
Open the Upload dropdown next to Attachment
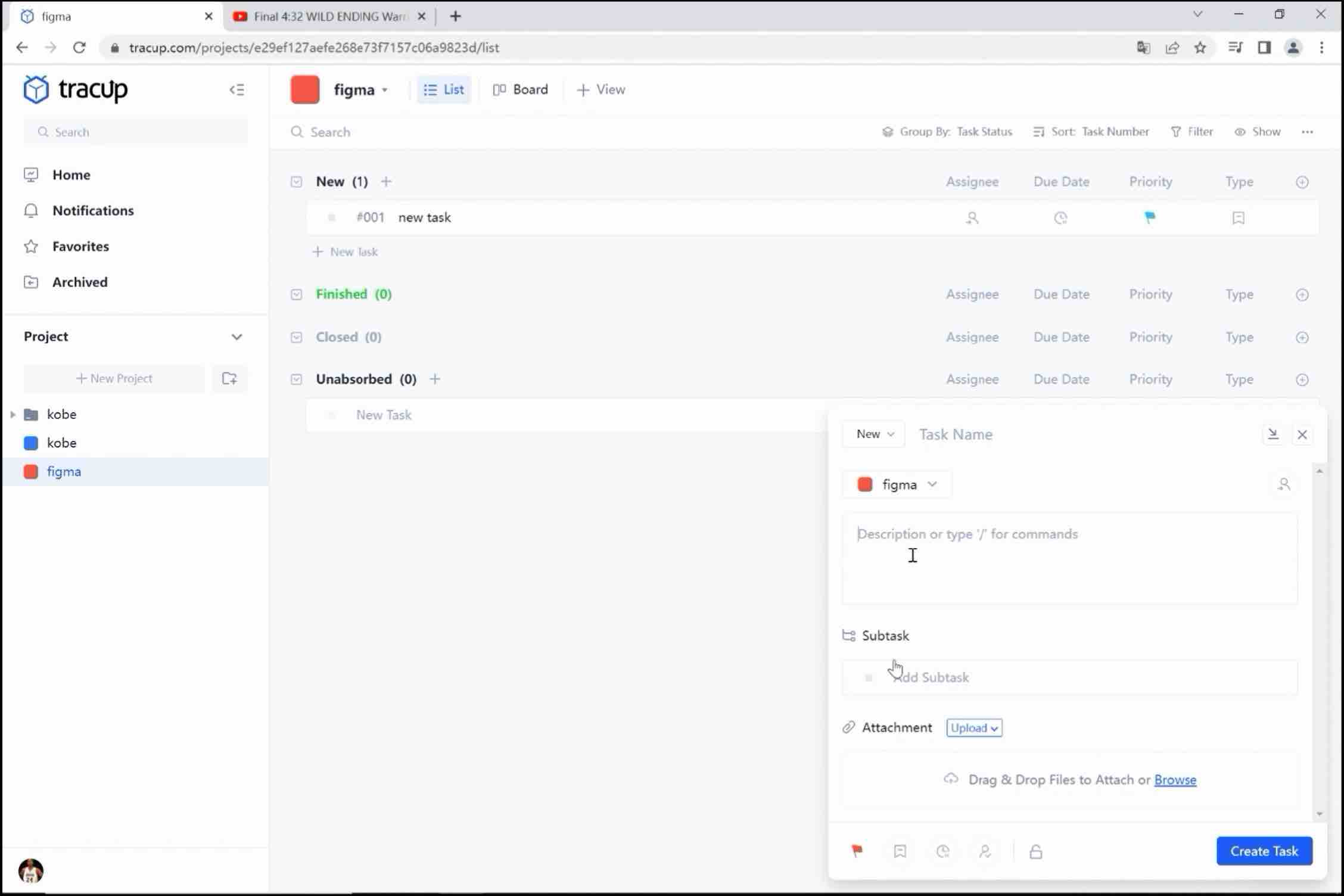974,727
